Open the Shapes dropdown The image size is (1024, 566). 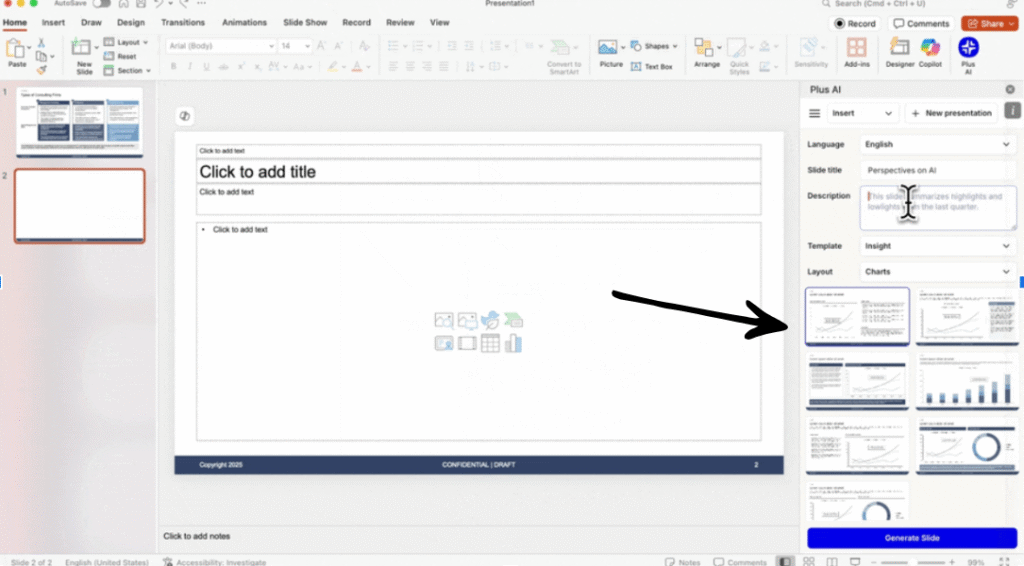point(654,46)
